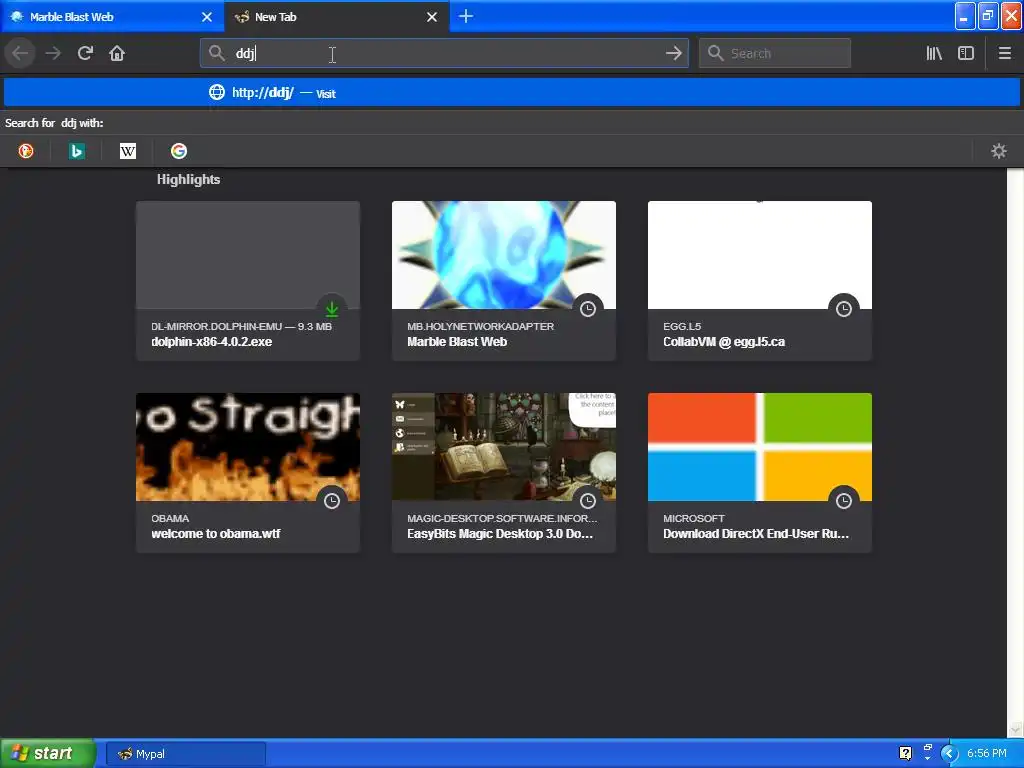Open the Library bookmarks icon
The width and height of the screenshot is (1024, 768).
coord(934,53)
